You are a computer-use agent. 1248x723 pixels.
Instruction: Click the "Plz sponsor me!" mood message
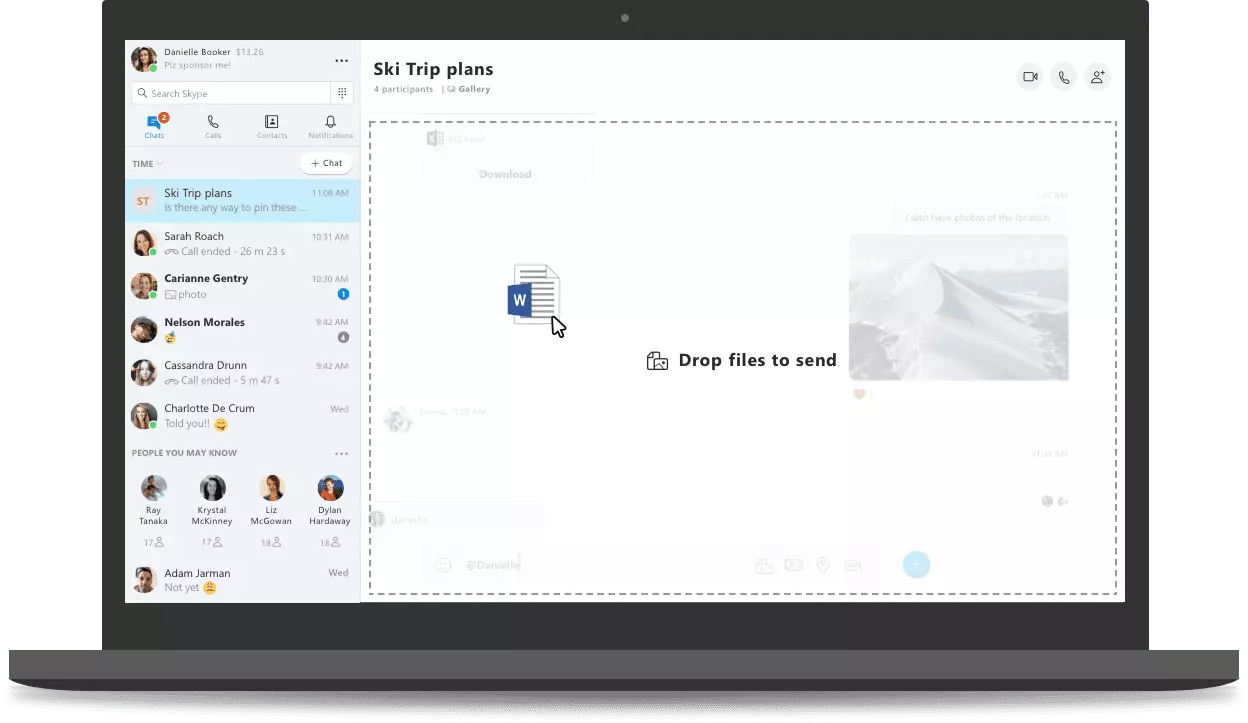click(x=197, y=65)
